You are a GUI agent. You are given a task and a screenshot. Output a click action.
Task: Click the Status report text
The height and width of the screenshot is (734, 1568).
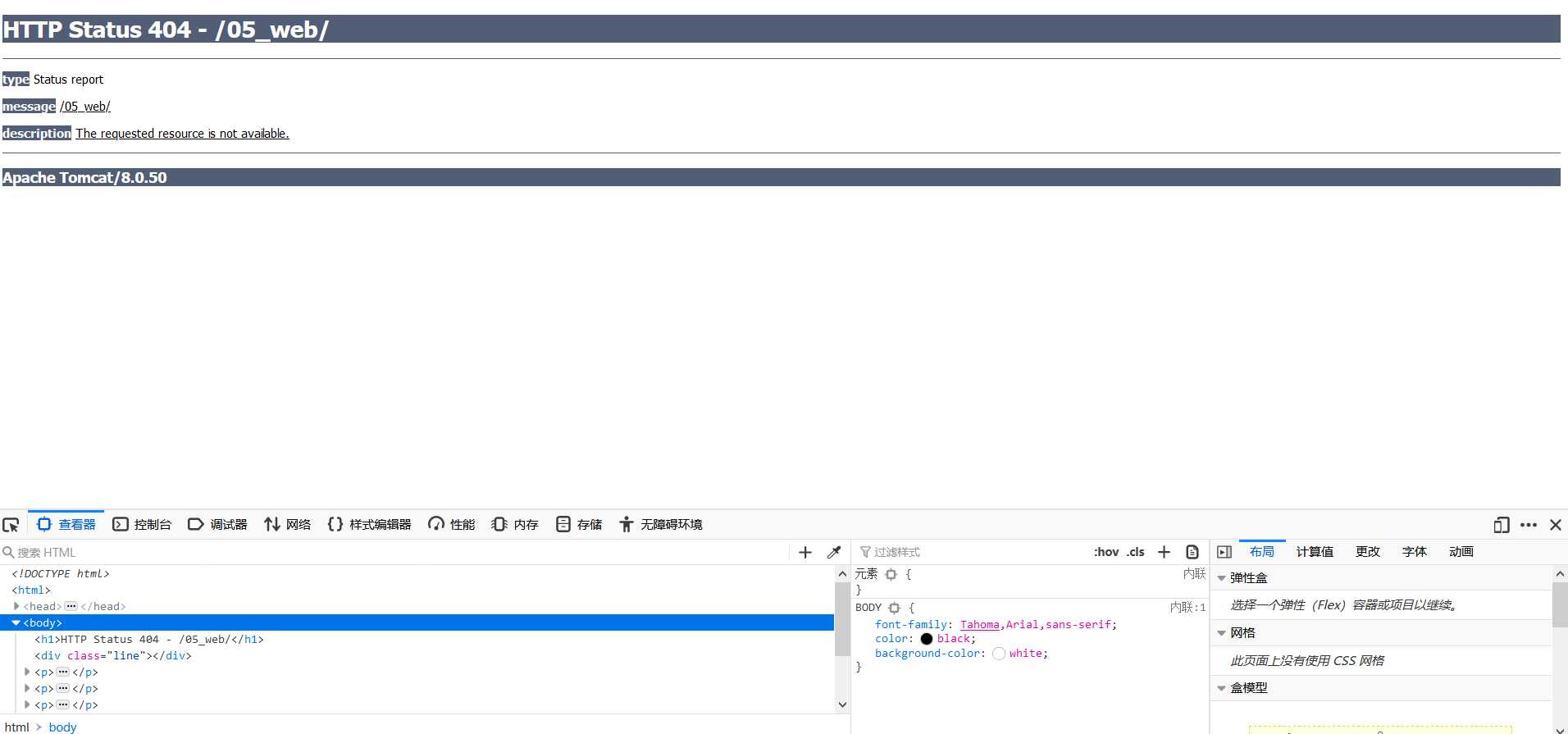pos(68,80)
